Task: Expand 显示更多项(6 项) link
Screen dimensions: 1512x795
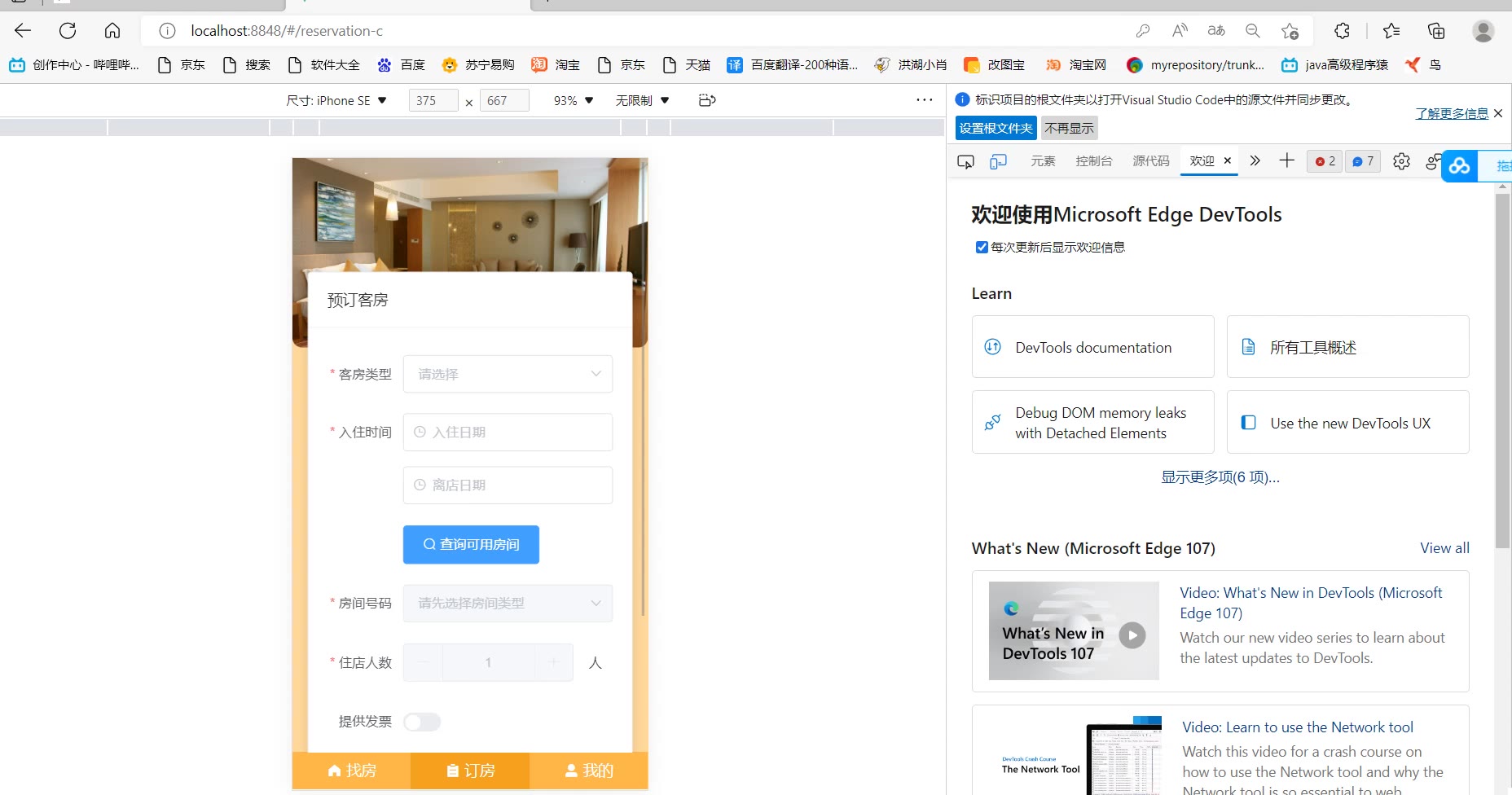Action: [1220, 477]
